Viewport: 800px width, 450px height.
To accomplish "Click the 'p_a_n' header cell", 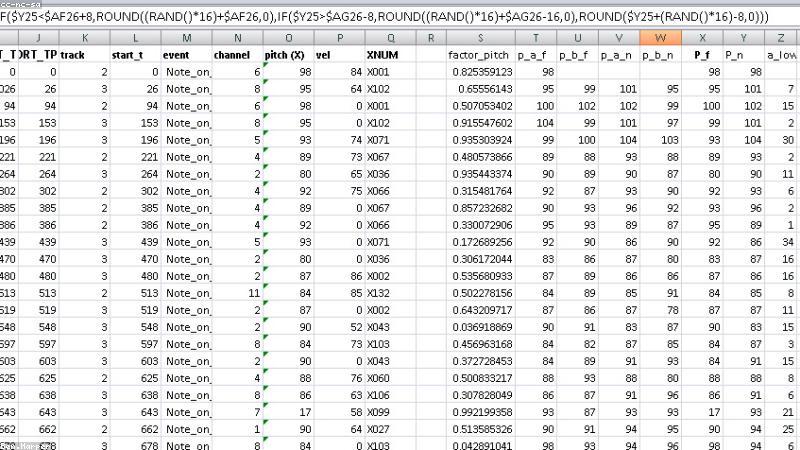I will tap(619, 55).
